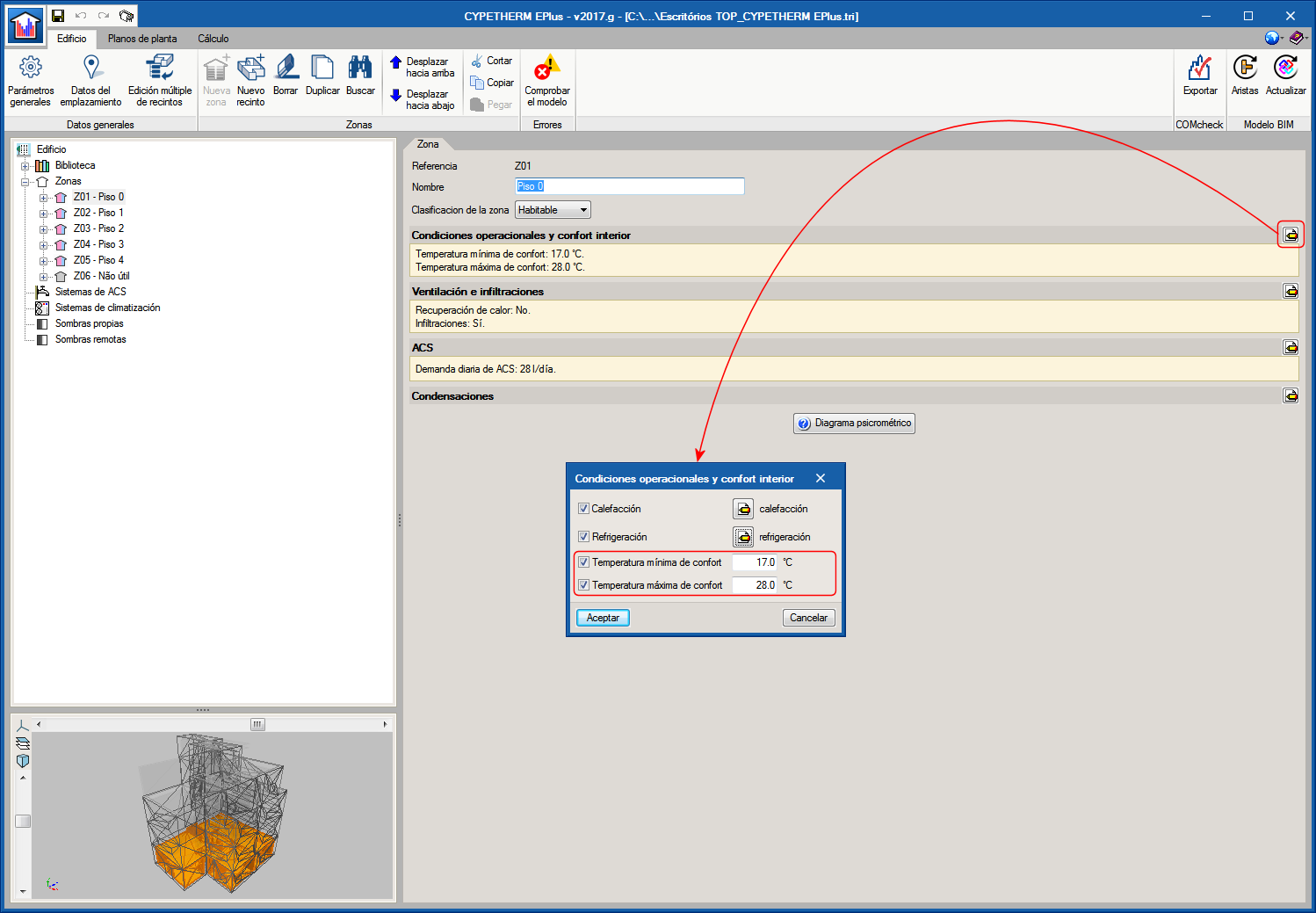Viewport: 1316px width, 913px height.
Task: Select the Edificio root tree item
Action: pos(51,149)
